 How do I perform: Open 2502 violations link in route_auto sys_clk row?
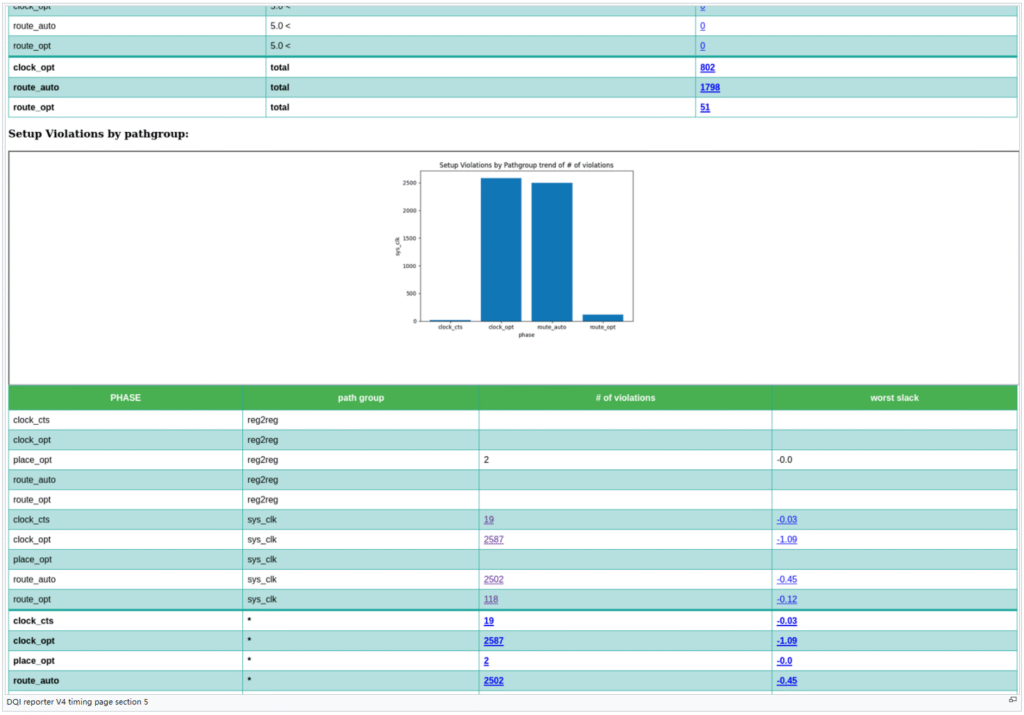(x=493, y=579)
